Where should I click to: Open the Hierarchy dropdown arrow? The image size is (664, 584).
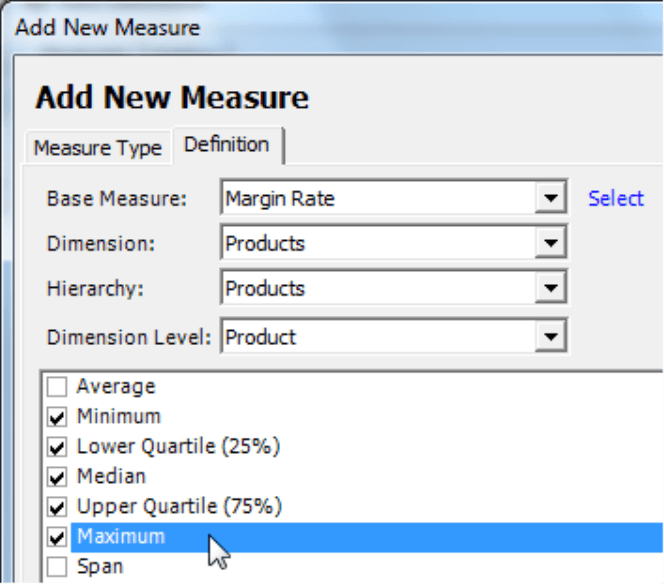550,288
